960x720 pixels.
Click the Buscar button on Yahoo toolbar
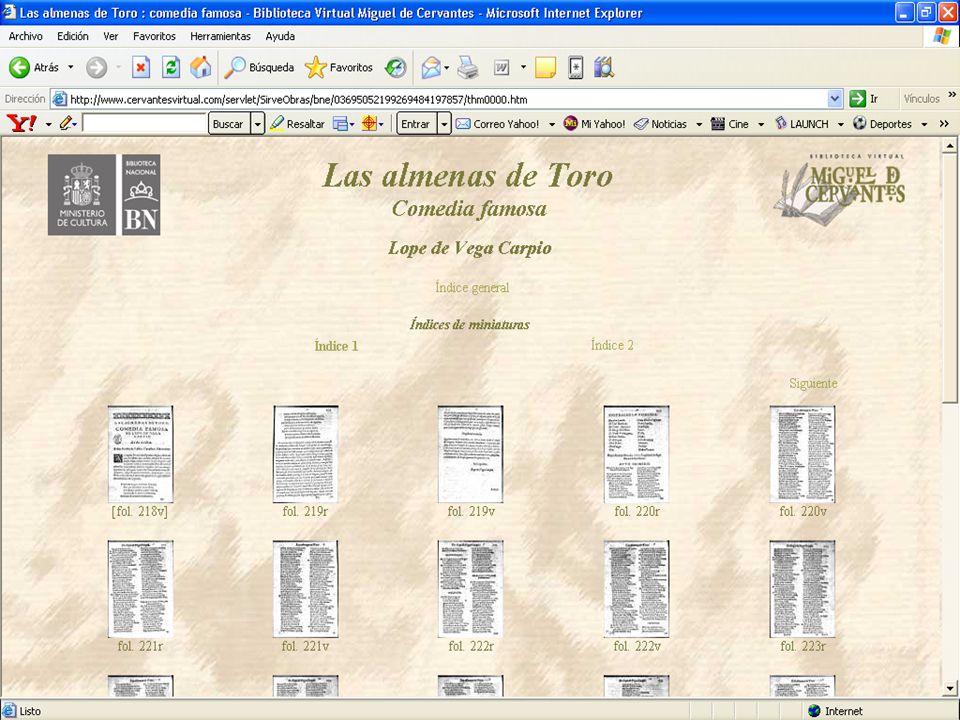pos(228,124)
